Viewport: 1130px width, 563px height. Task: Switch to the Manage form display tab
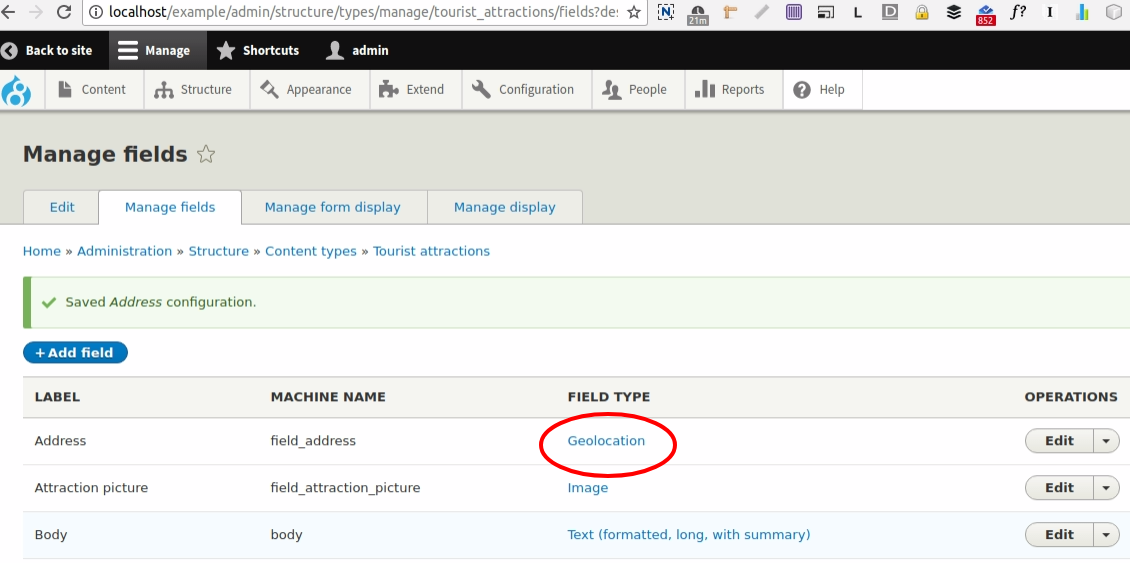click(x=332, y=207)
